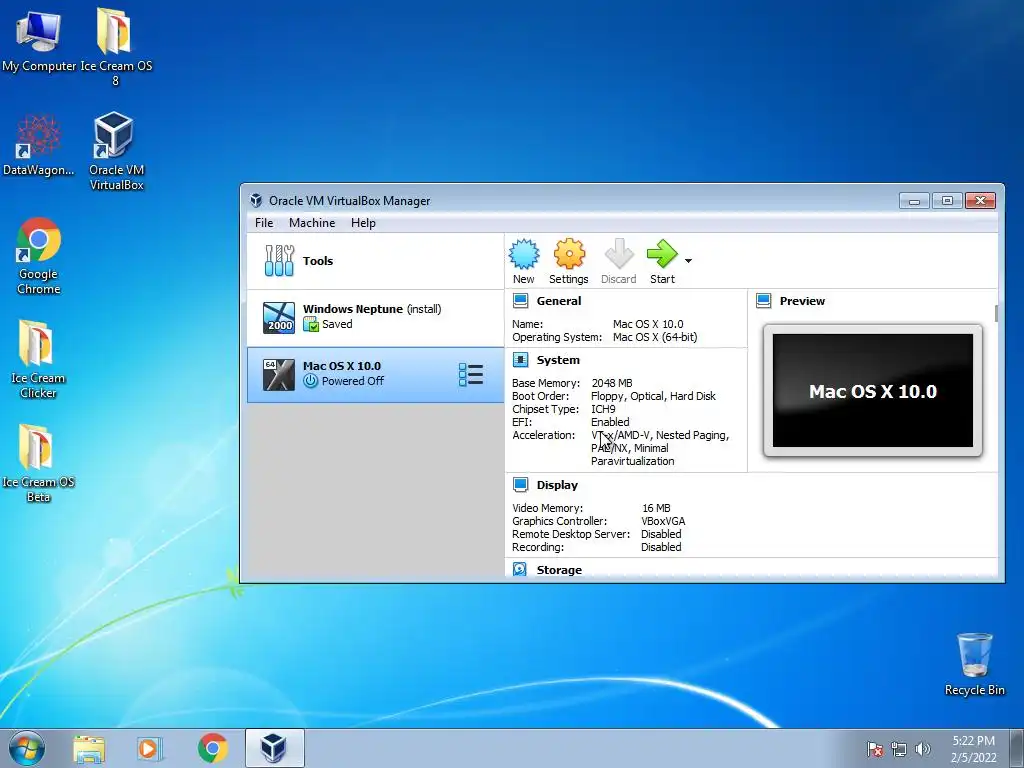Image resolution: width=1024 pixels, height=768 pixels.
Task: Open volume speaker tray icon
Action: [923, 749]
